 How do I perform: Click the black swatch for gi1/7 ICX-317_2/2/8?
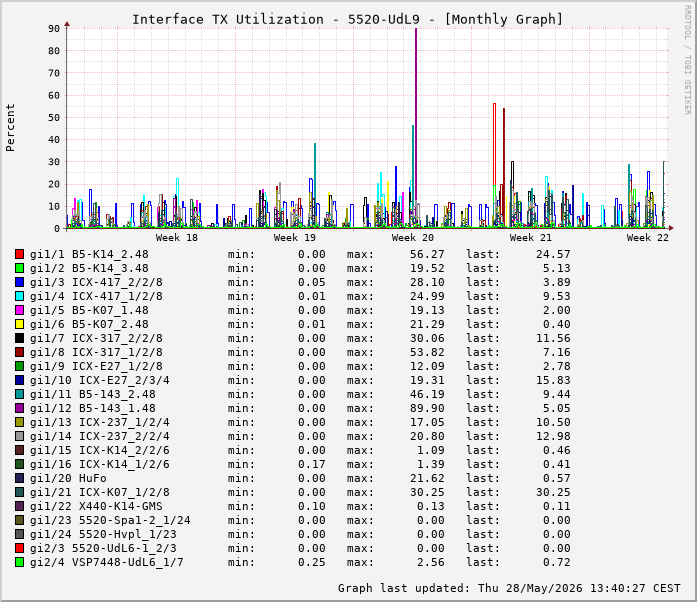pos(20,338)
